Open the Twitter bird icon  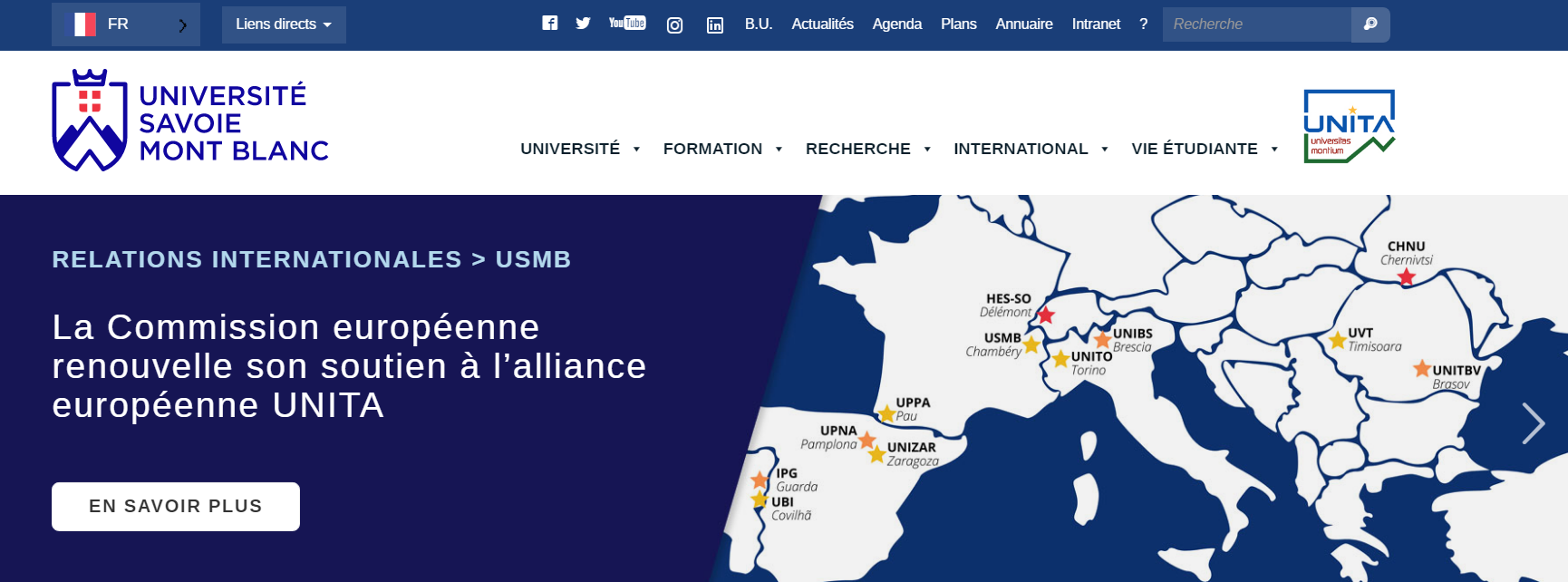point(583,24)
